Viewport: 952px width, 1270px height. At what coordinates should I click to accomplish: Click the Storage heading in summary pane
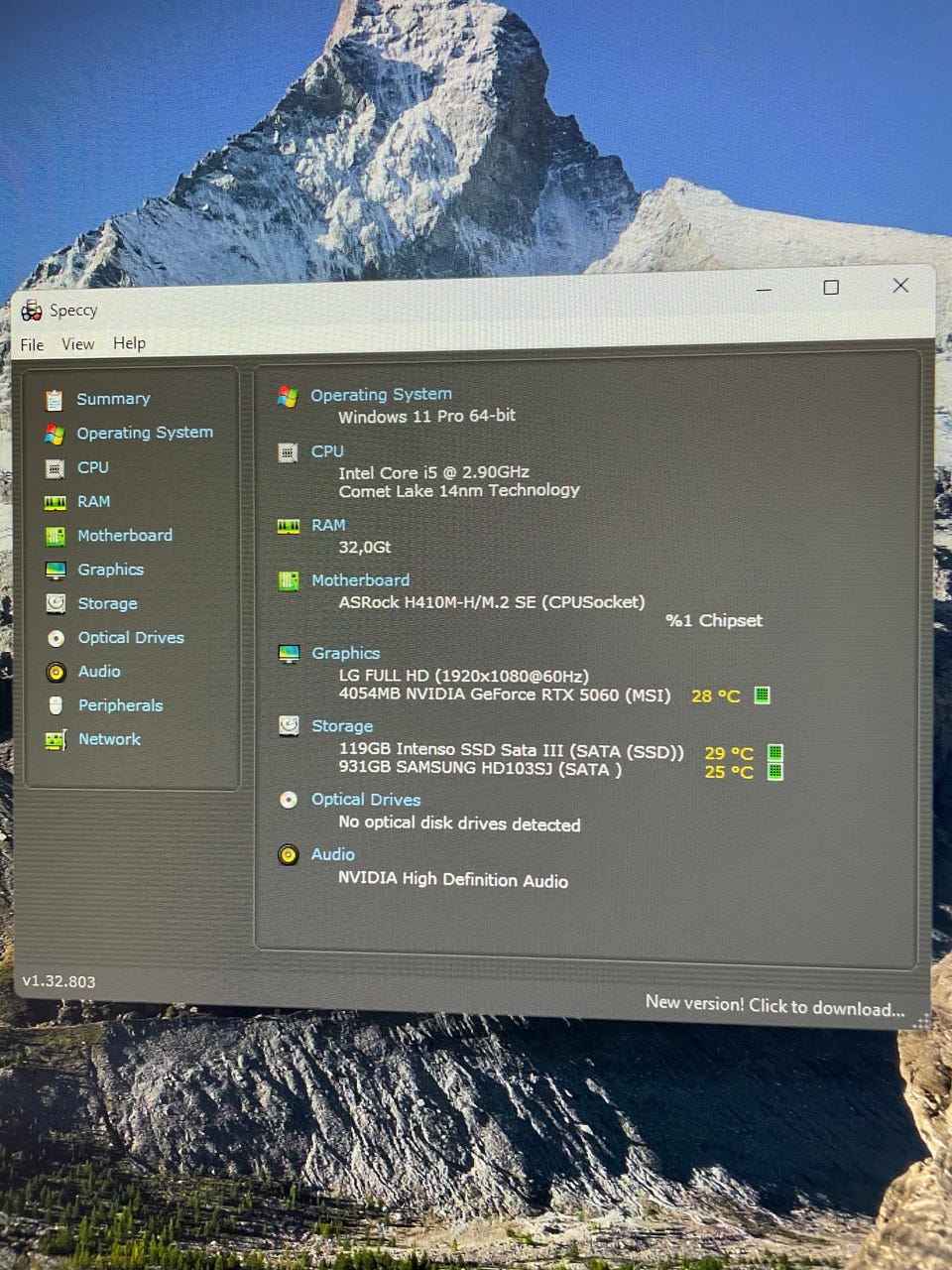[342, 726]
